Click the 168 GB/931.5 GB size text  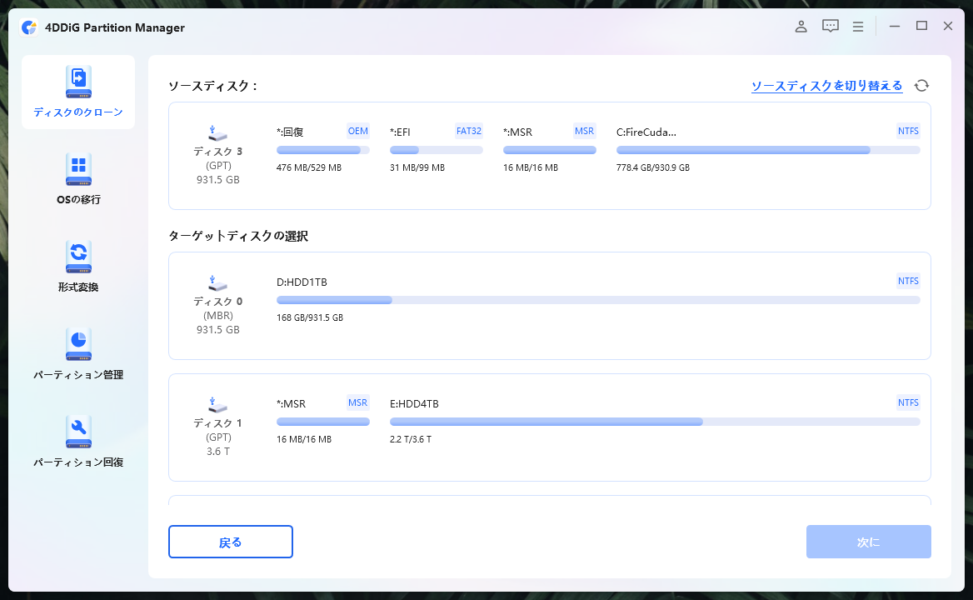(310, 318)
